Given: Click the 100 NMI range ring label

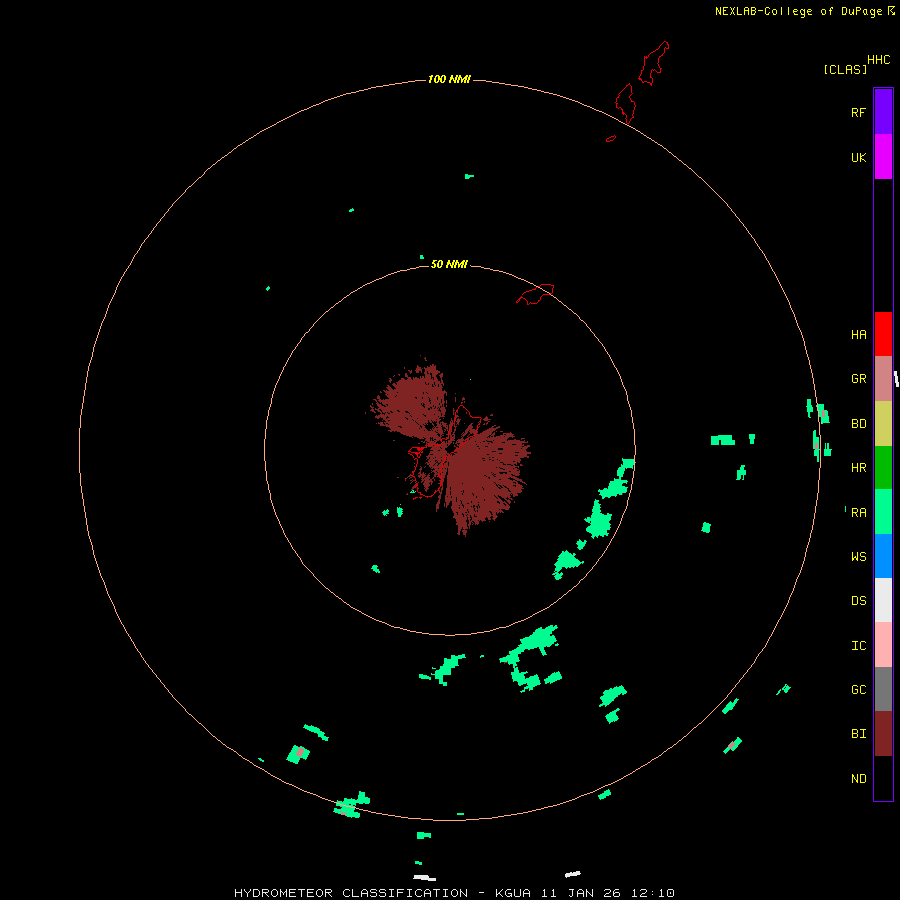Looking at the screenshot, I should [449, 79].
